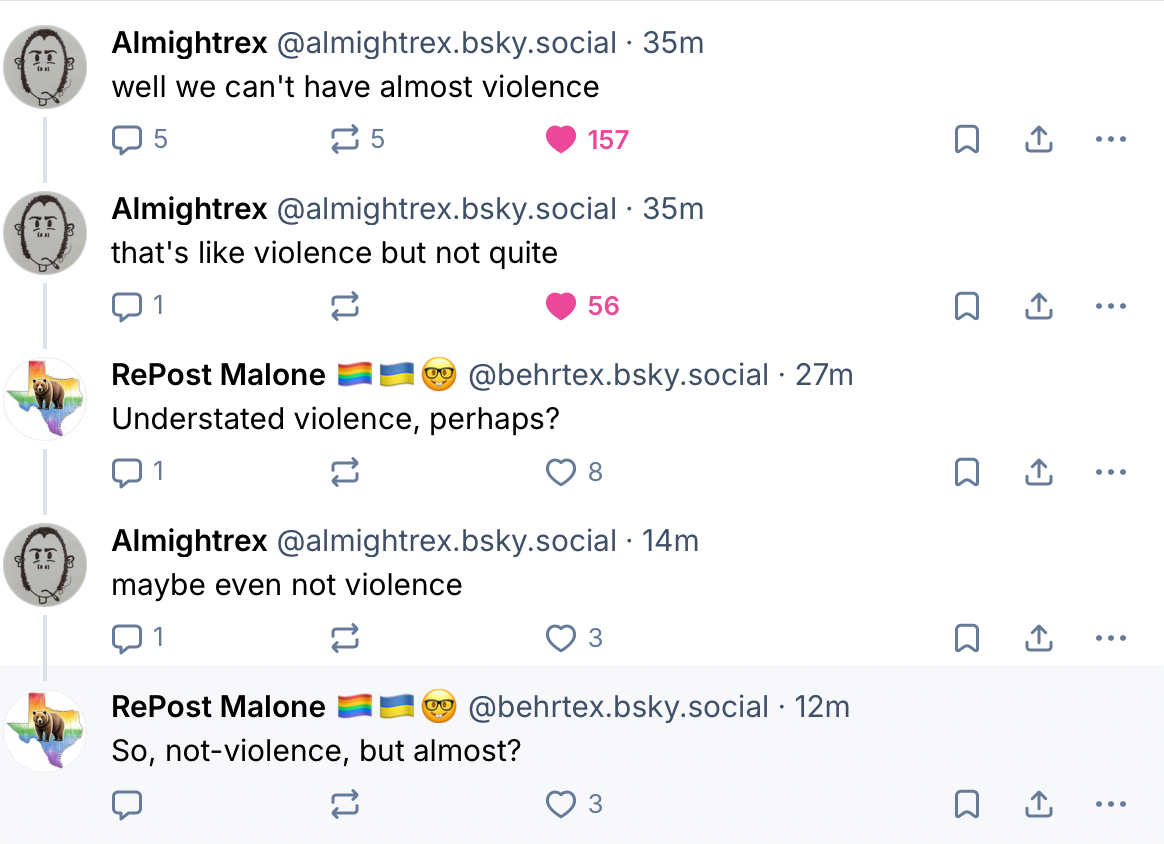
Task: Open more options on "Understated violence, perhaps?" post
Action: point(1110,471)
